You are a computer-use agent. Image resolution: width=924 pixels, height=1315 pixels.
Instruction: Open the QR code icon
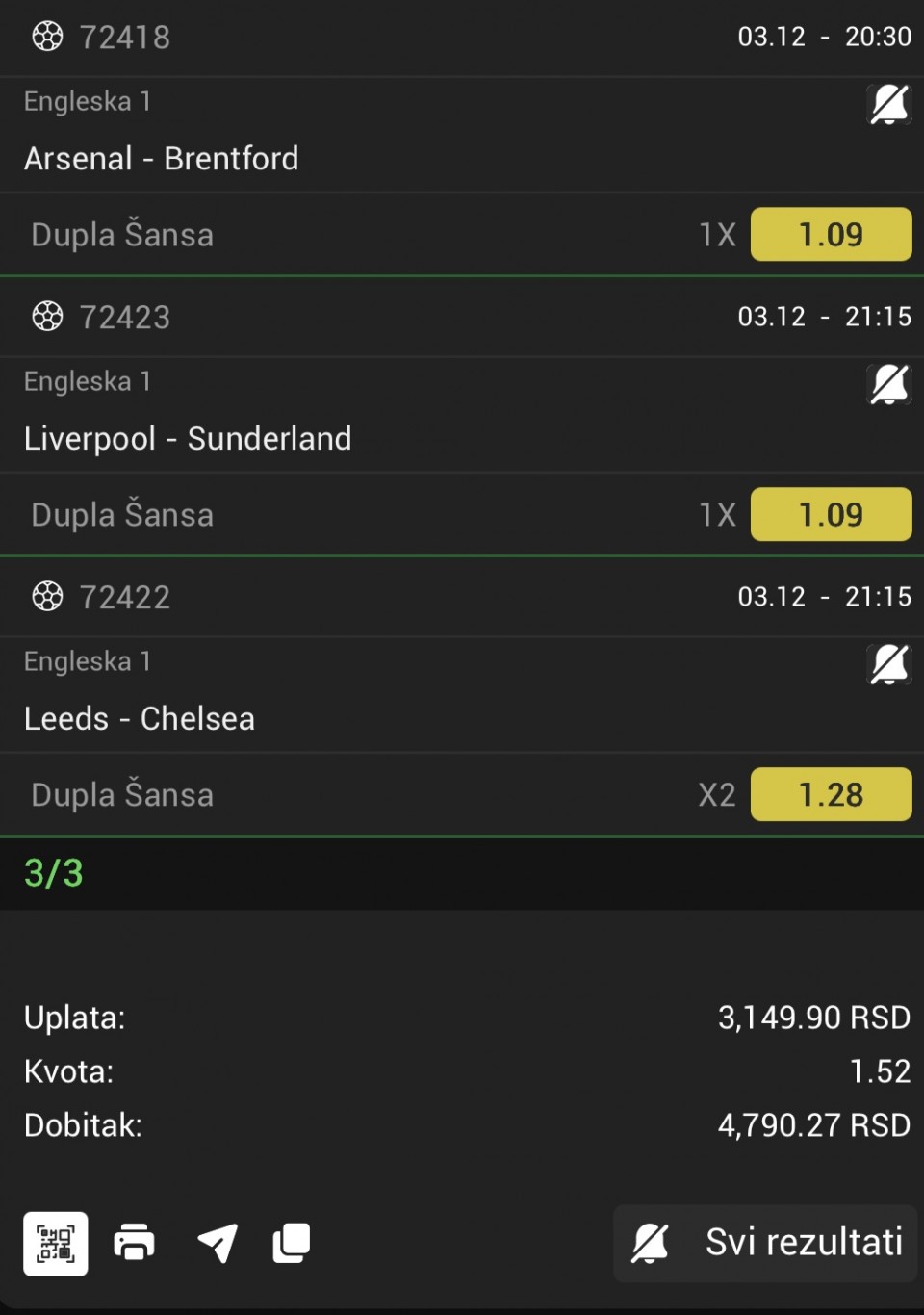[56, 1243]
